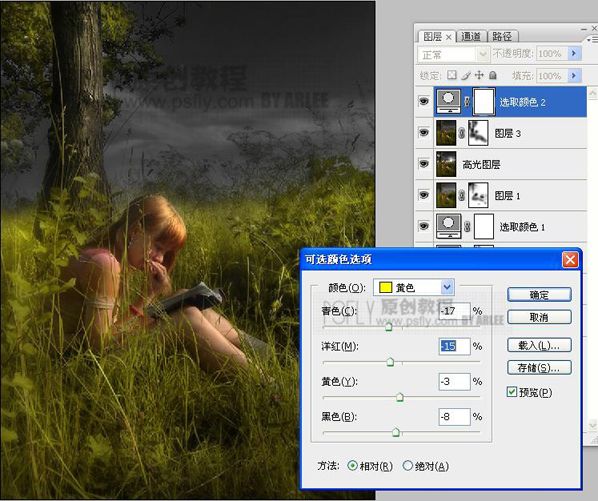Hide 图层 3 via eye icon

click(424, 133)
